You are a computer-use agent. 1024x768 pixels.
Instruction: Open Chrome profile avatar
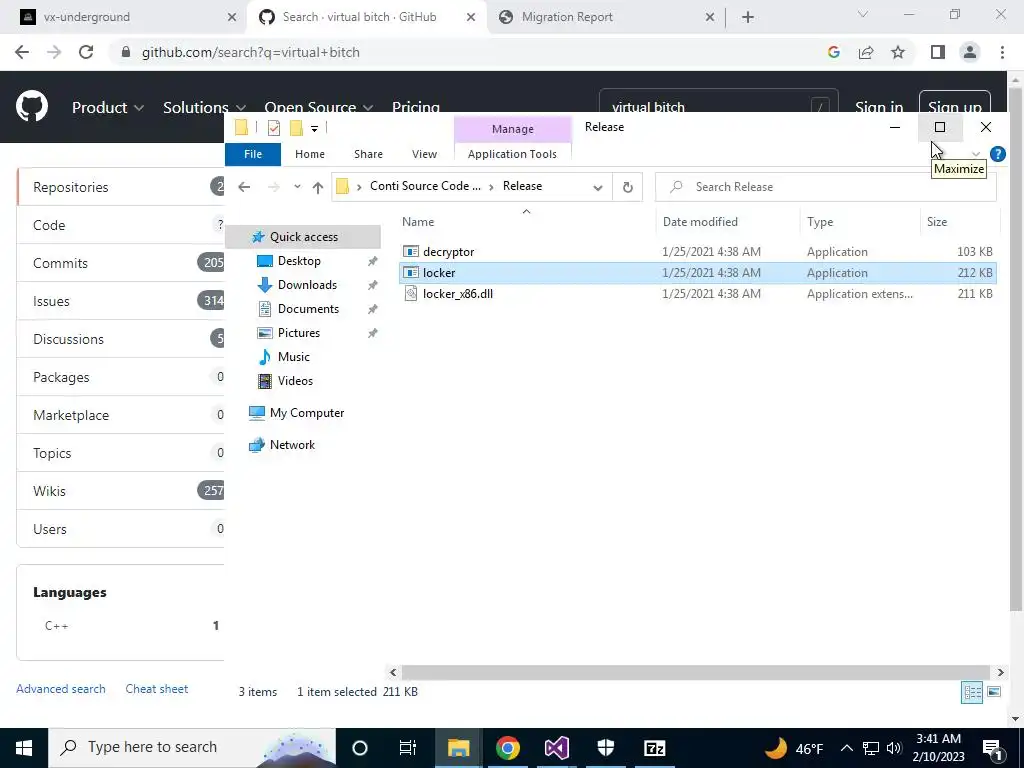click(970, 52)
